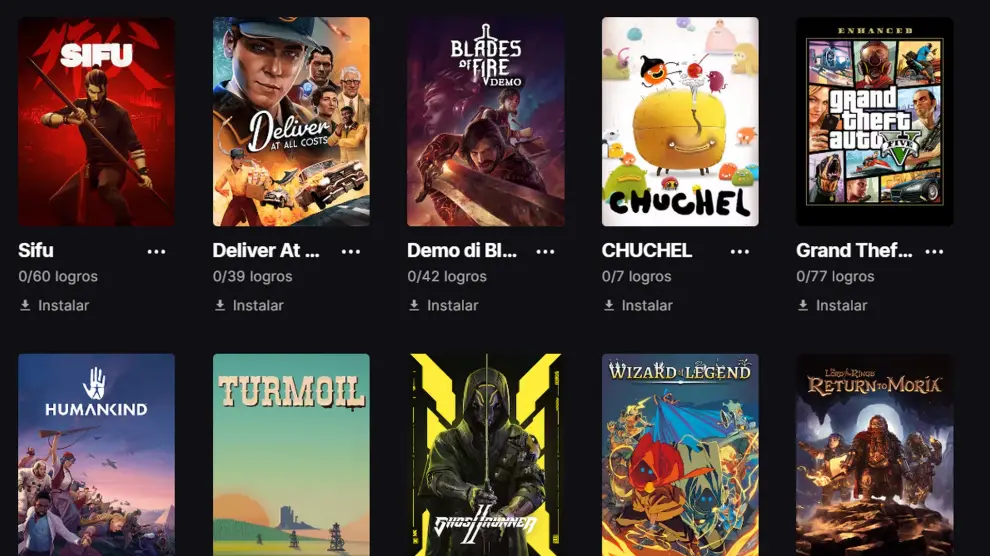The image size is (990, 556).
Task: Open the three-dot menu for Sifu
Action: pos(156,251)
